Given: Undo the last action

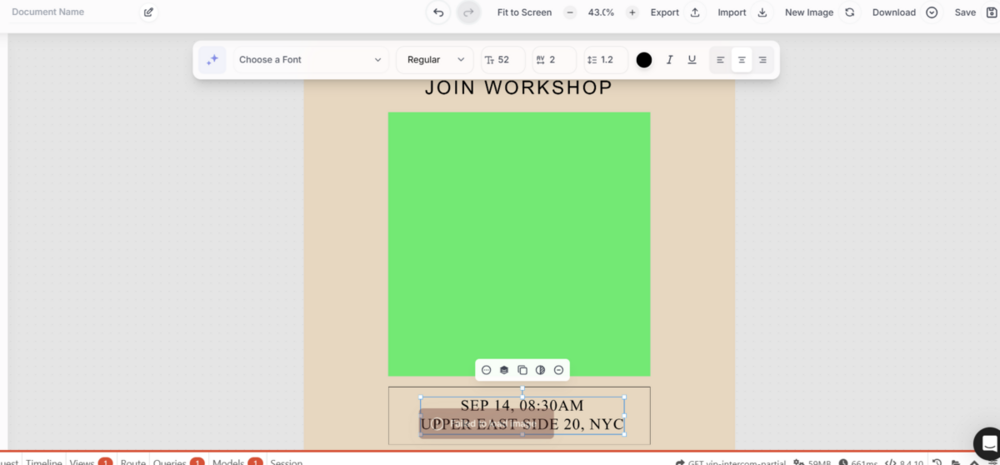Looking at the screenshot, I should tap(438, 12).
